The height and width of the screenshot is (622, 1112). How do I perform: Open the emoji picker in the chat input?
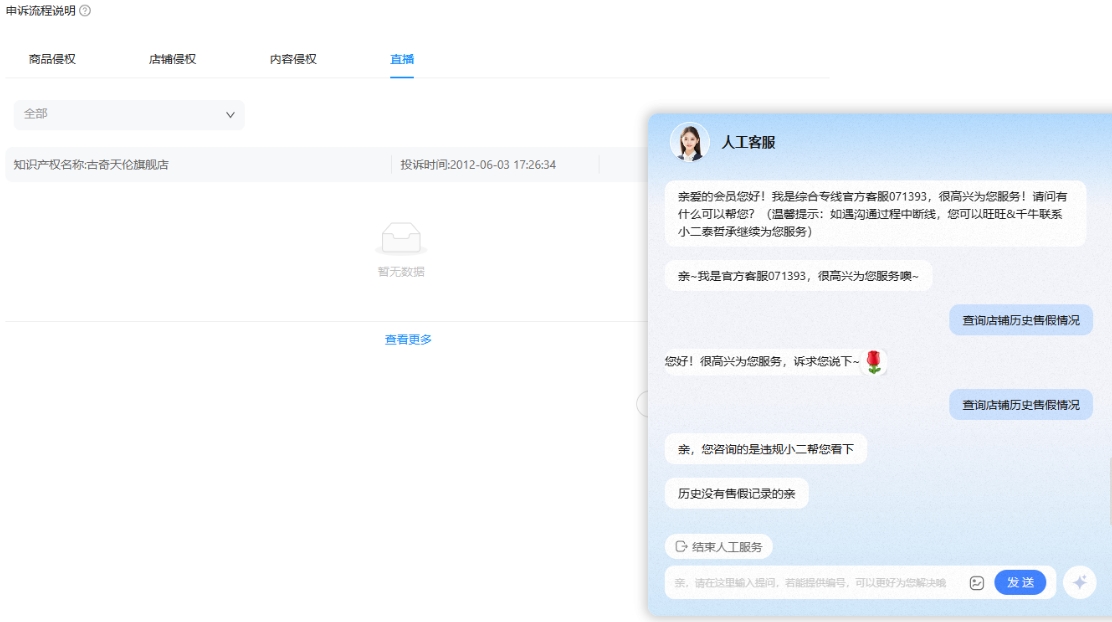click(x=977, y=583)
